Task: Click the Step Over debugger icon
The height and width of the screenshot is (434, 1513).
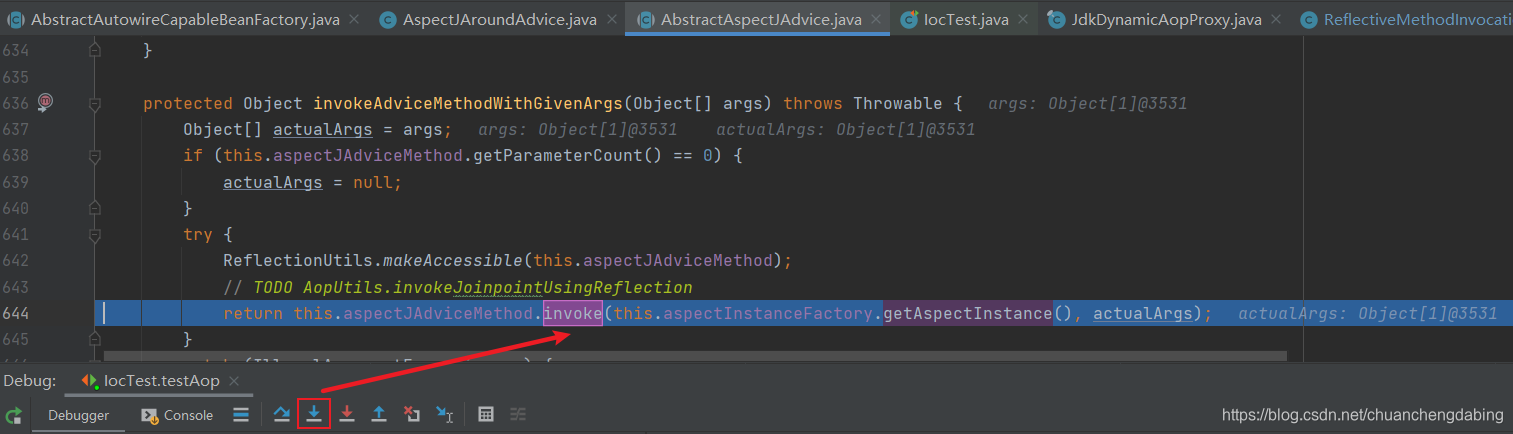Action: coord(281,414)
